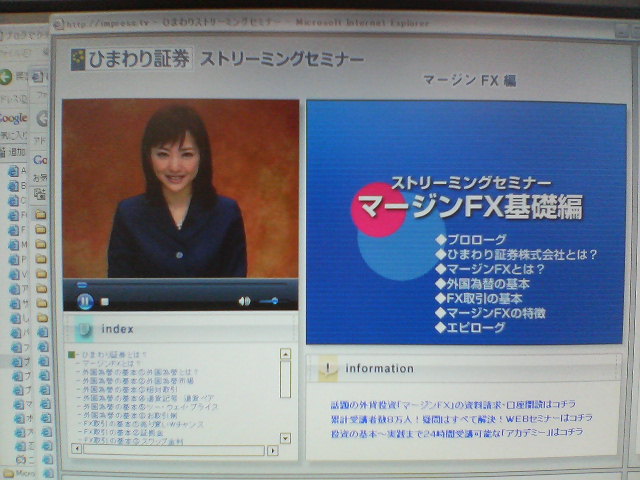Image resolution: width=640 pixels, height=480 pixels.
Task: Open the Micro taskbar item at bottom left
Action: pos(19,473)
